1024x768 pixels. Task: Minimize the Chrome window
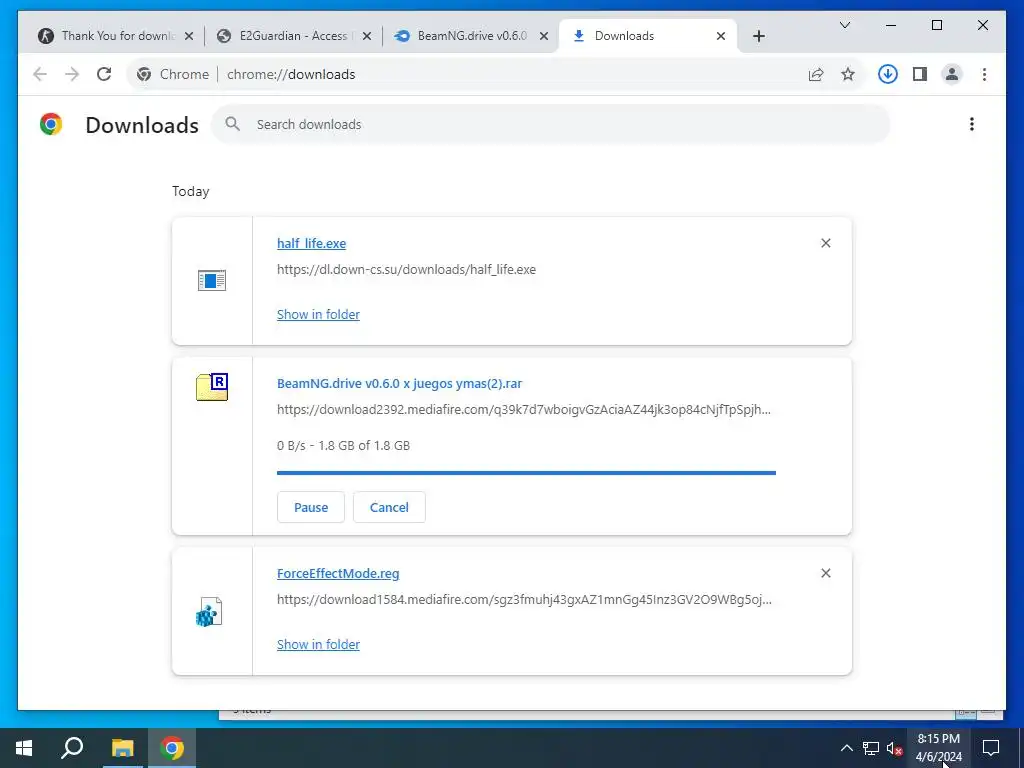click(x=891, y=25)
